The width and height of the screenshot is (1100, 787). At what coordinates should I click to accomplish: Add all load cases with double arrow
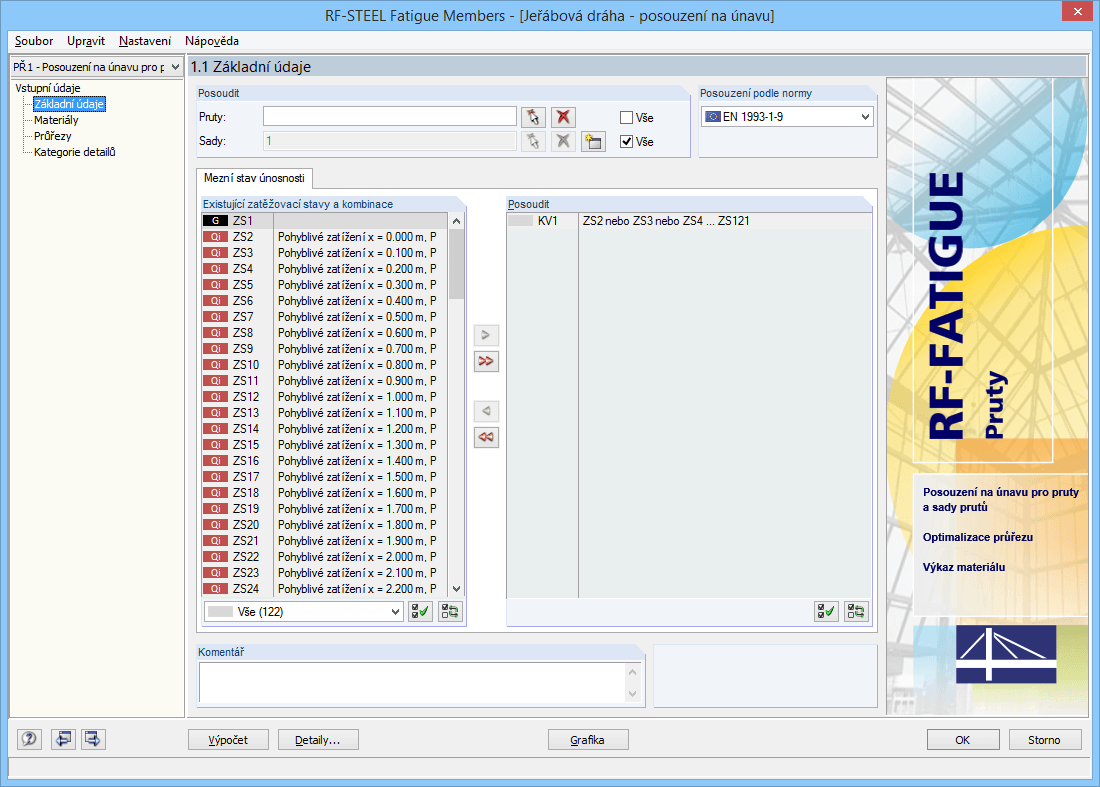click(485, 361)
